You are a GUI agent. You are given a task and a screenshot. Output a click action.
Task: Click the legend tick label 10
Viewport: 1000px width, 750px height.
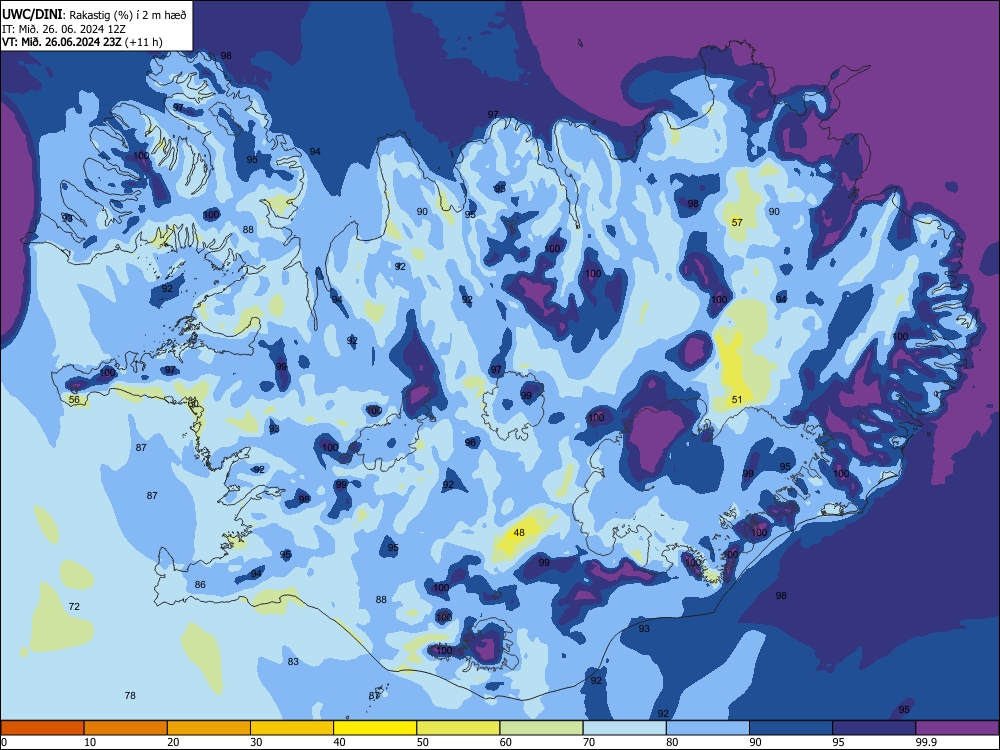90,742
